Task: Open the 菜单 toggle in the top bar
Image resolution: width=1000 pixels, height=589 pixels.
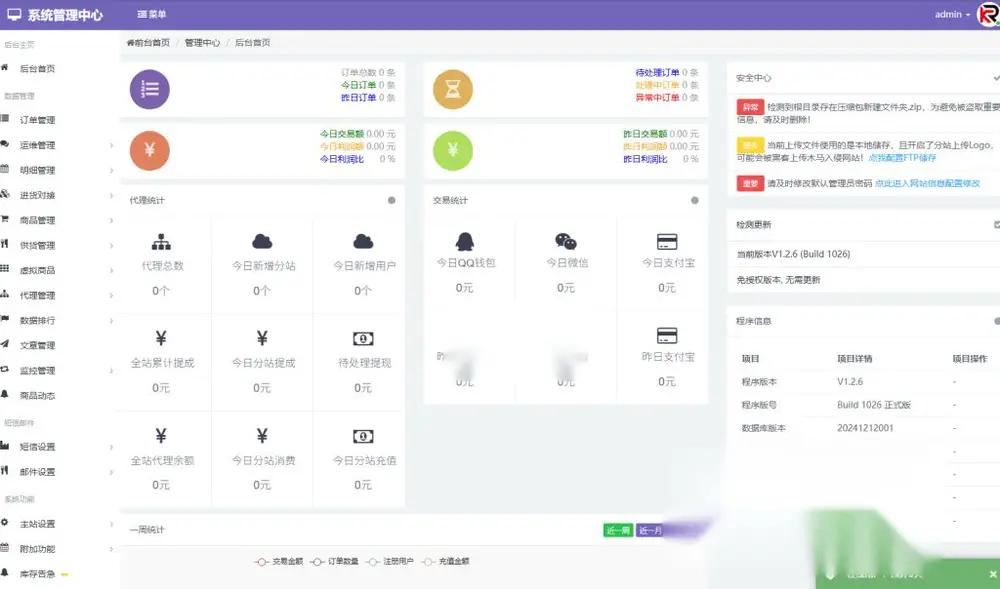Action: pos(151,14)
